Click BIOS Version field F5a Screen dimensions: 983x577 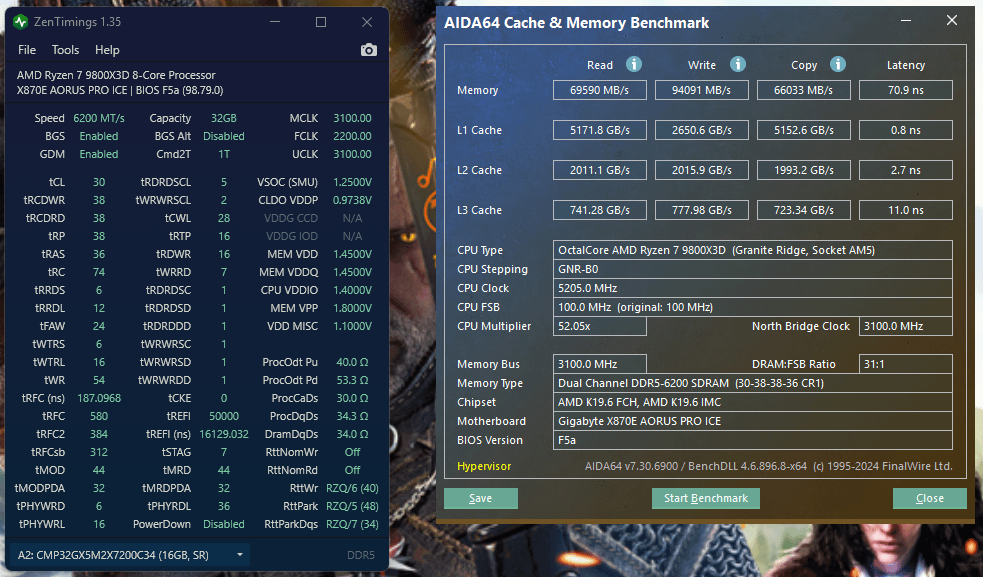pyautogui.click(x=753, y=440)
